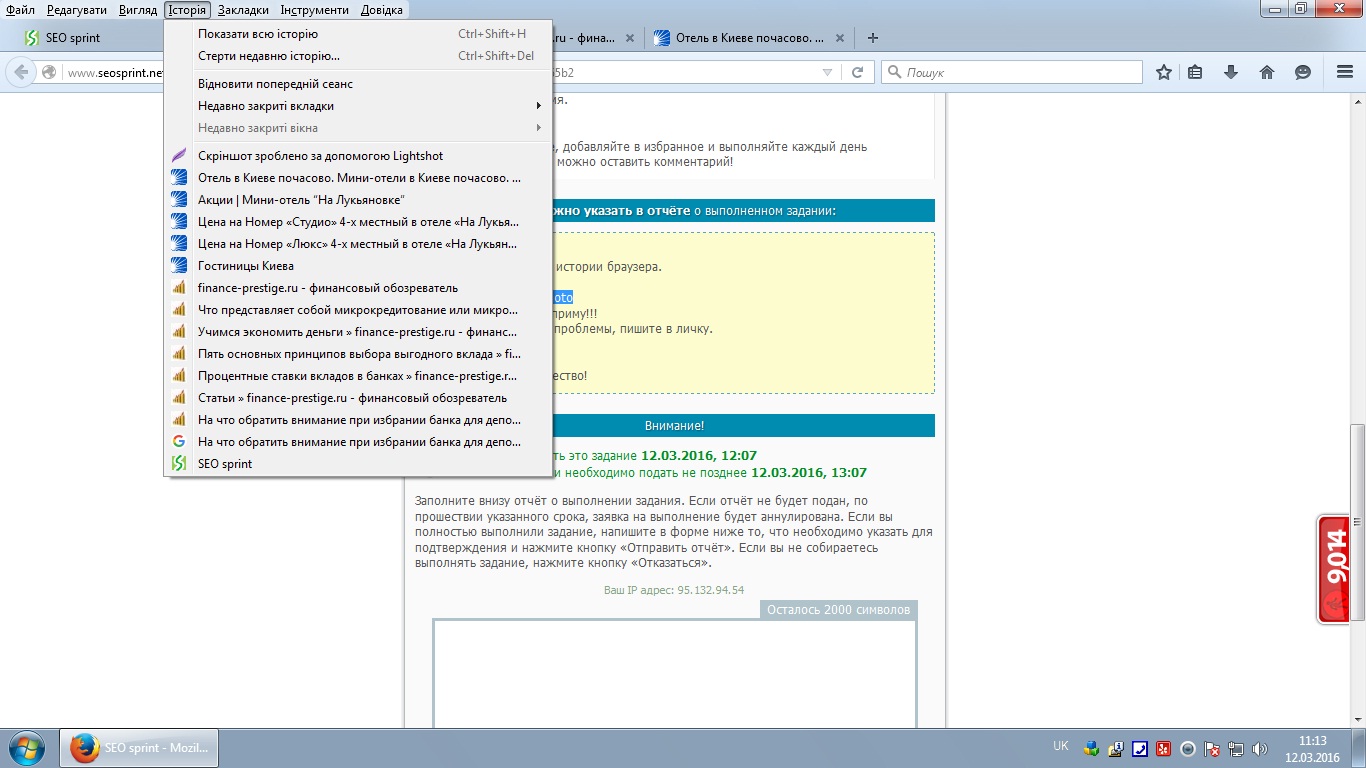The width and height of the screenshot is (1366, 768).
Task: Open history entry Гостиницы Киева
Action: [x=358, y=266]
